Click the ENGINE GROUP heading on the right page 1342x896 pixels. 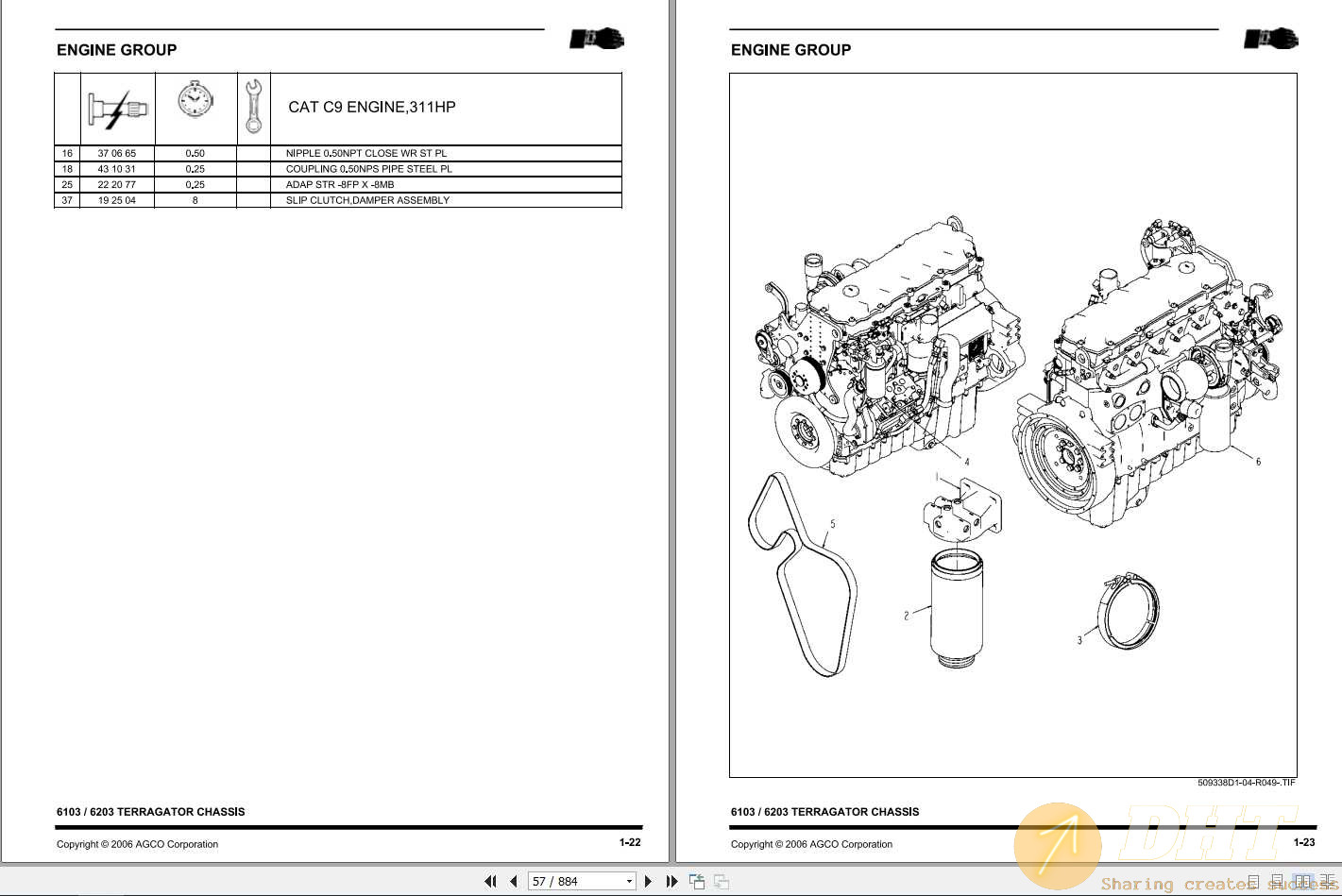click(791, 50)
